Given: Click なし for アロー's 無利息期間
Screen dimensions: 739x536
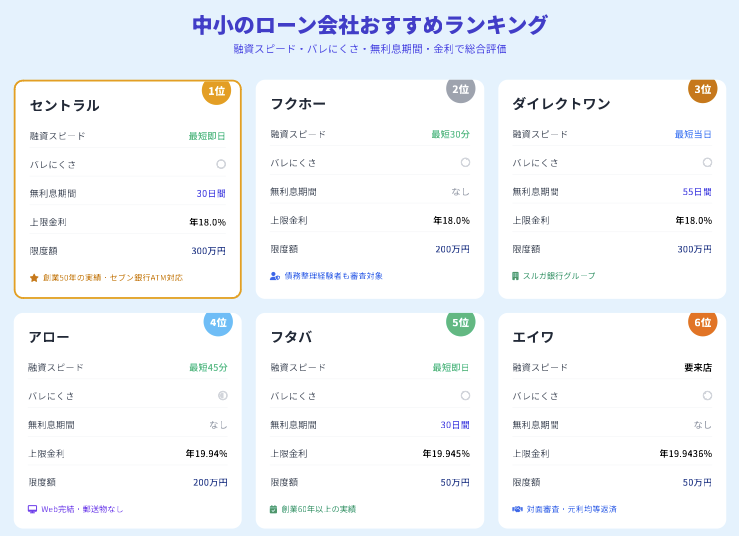Looking at the screenshot, I should [x=218, y=425].
